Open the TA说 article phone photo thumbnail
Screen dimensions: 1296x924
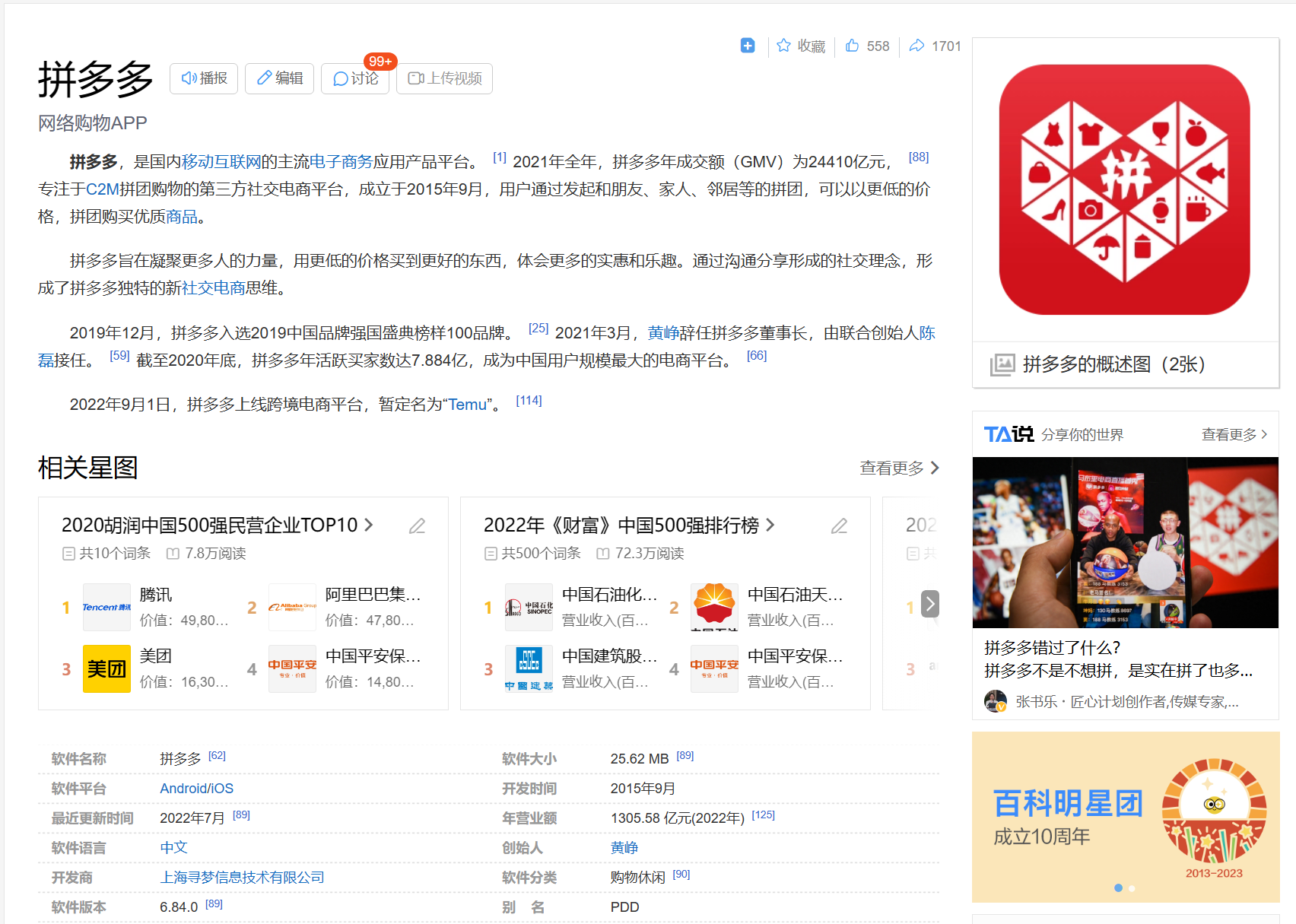click(1126, 542)
